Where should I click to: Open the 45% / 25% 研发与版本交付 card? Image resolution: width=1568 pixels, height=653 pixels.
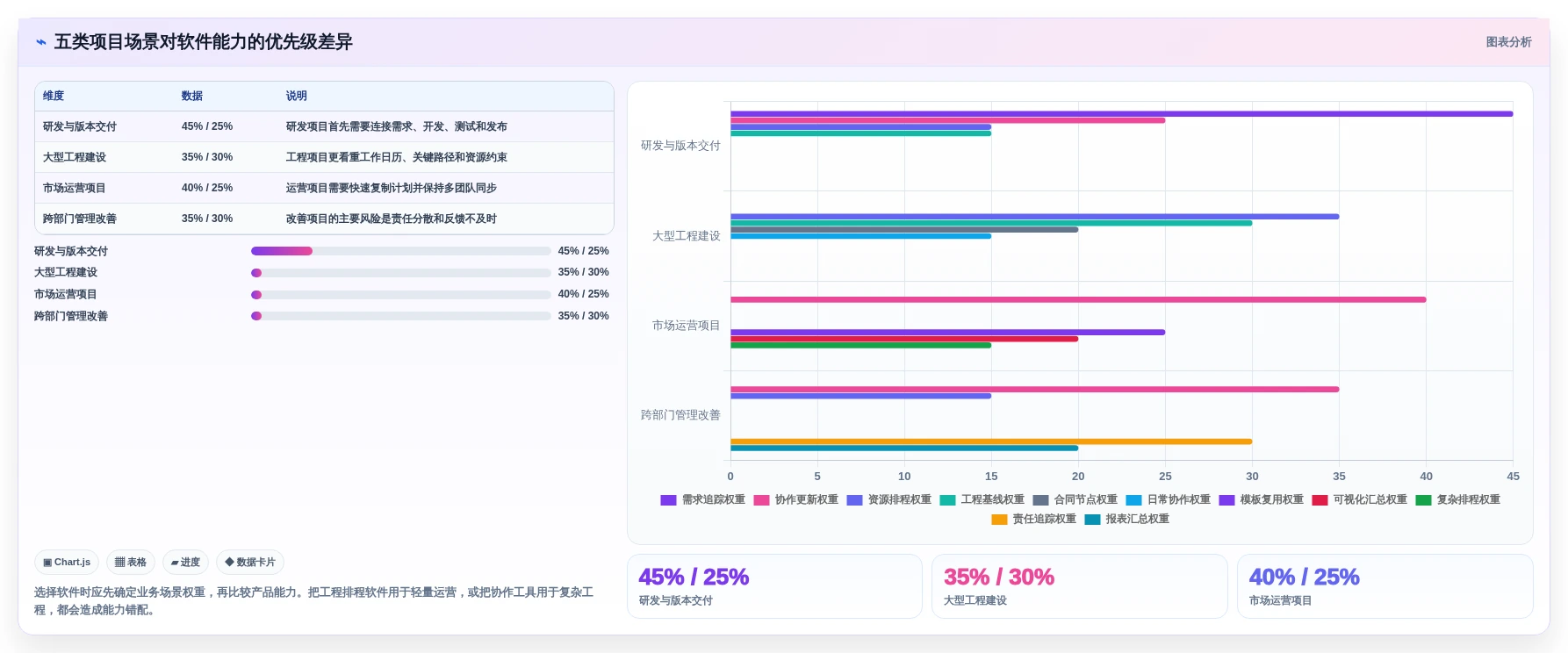point(774,586)
